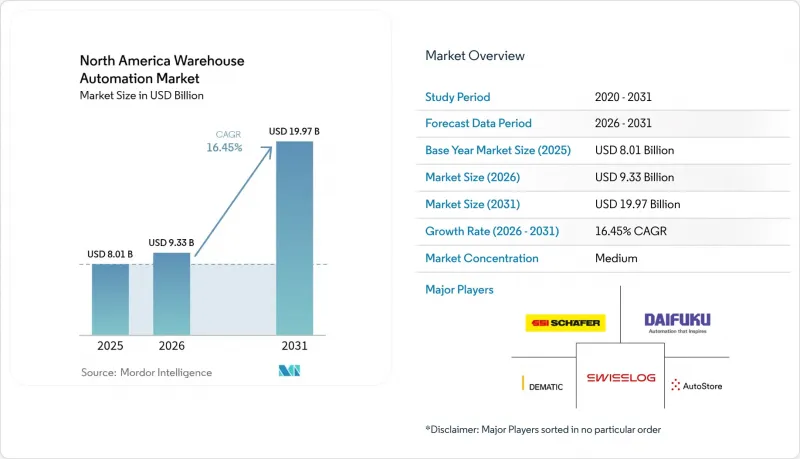Click the Major Players heading
This screenshot has width=800, height=459.
[459, 290]
